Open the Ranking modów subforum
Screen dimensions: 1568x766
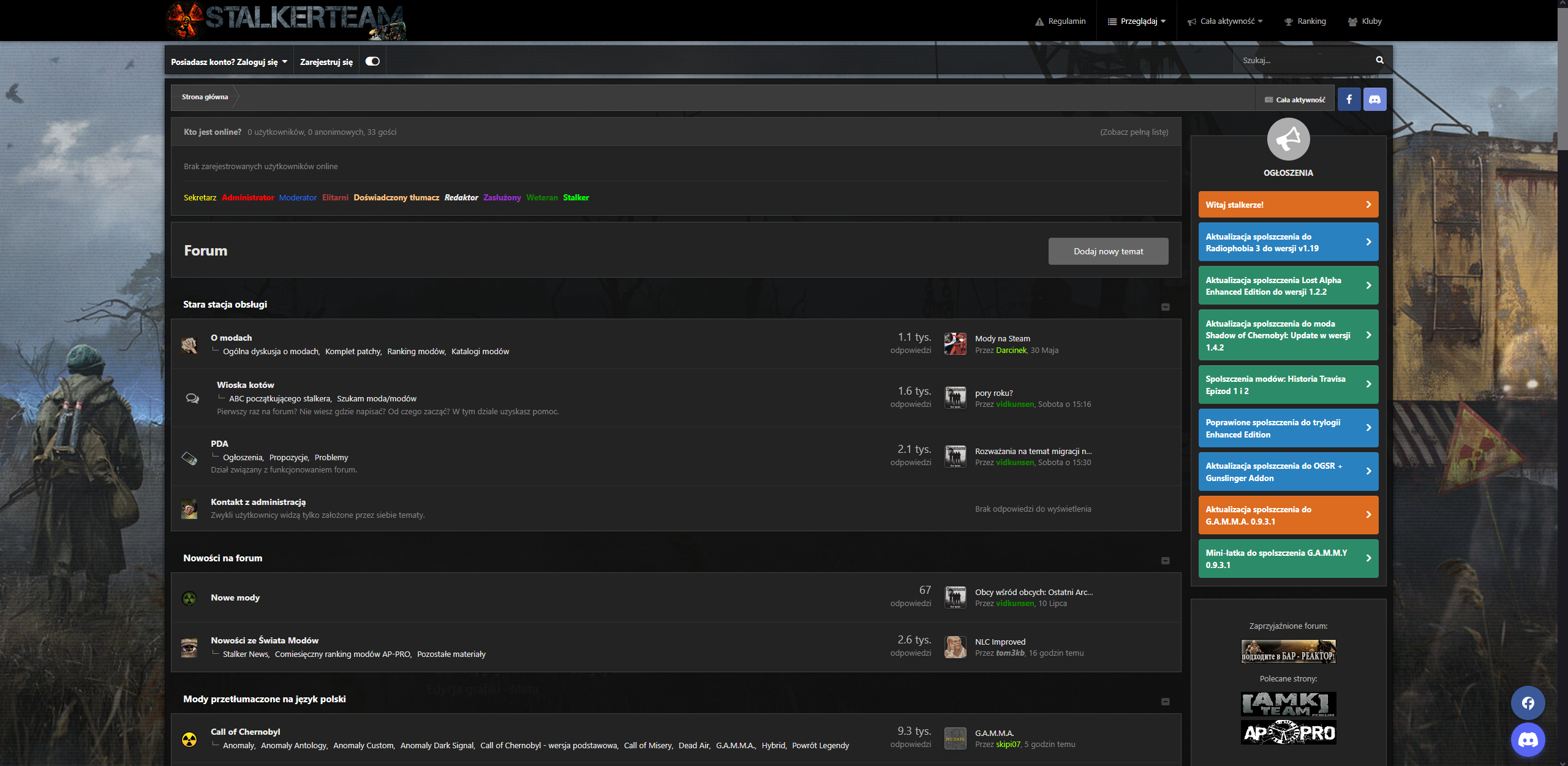(x=415, y=351)
